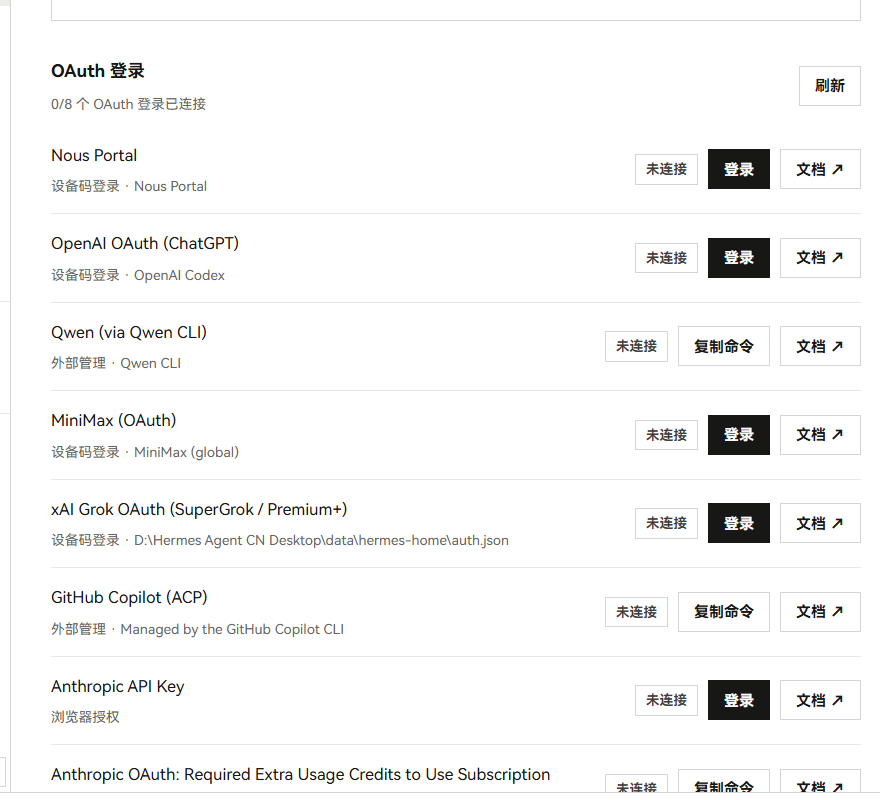880x800 pixels.
Task: Click 登录 for xAI Grok OAuth
Action: click(x=738, y=523)
